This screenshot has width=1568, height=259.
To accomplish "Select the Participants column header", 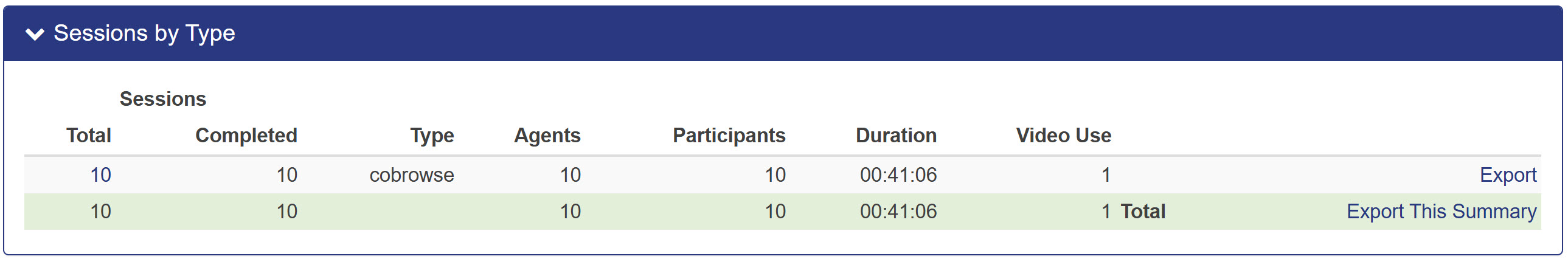I will (x=729, y=135).
